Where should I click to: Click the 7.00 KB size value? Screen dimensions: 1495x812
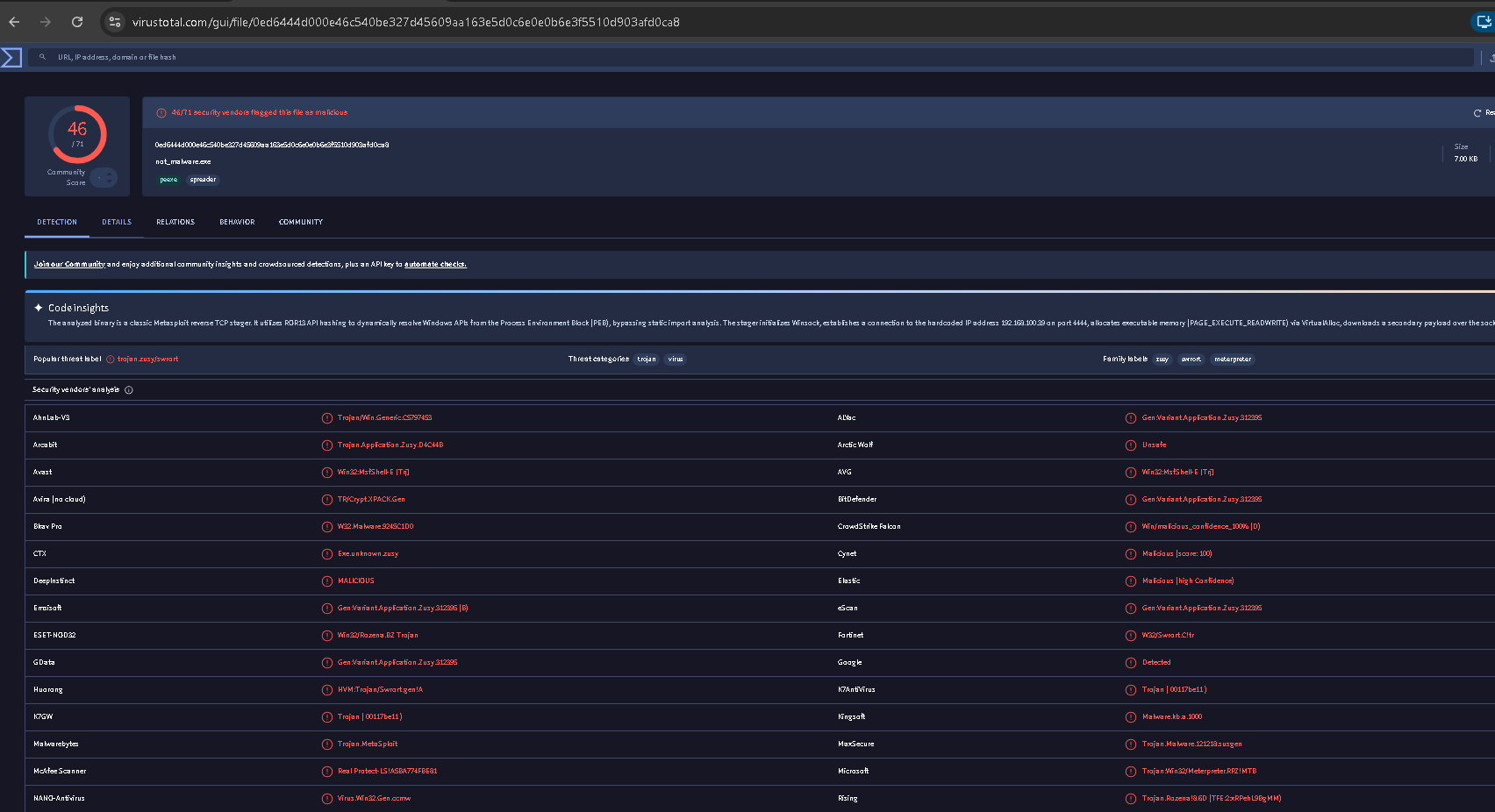1466,160
